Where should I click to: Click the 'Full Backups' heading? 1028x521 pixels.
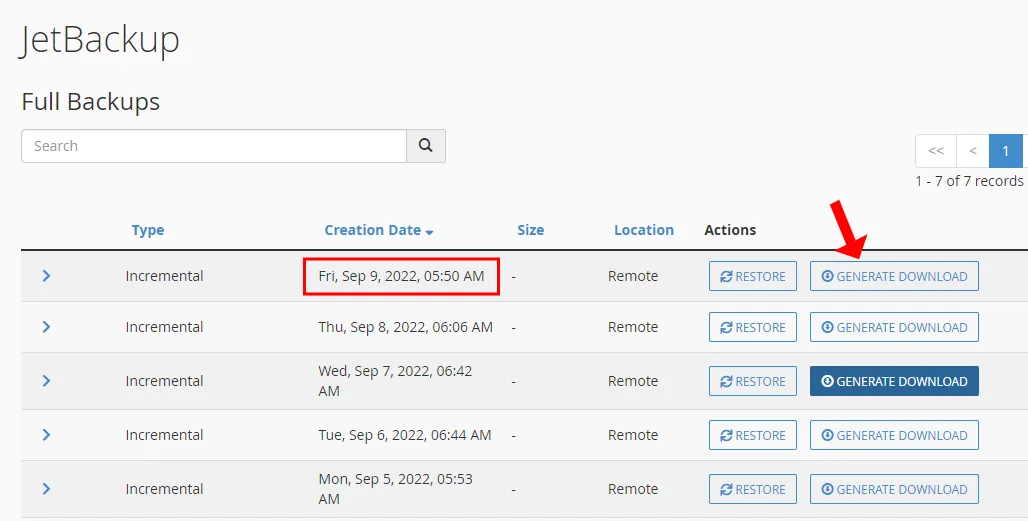[90, 102]
